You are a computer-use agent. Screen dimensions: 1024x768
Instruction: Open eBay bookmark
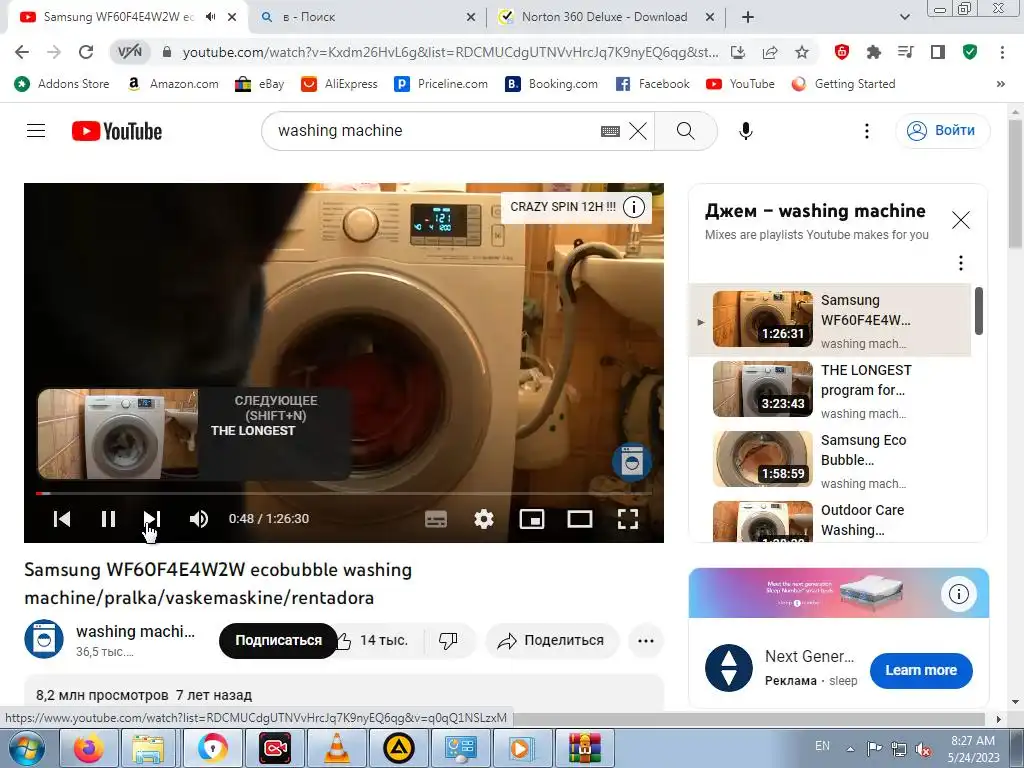tap(259, 84)
